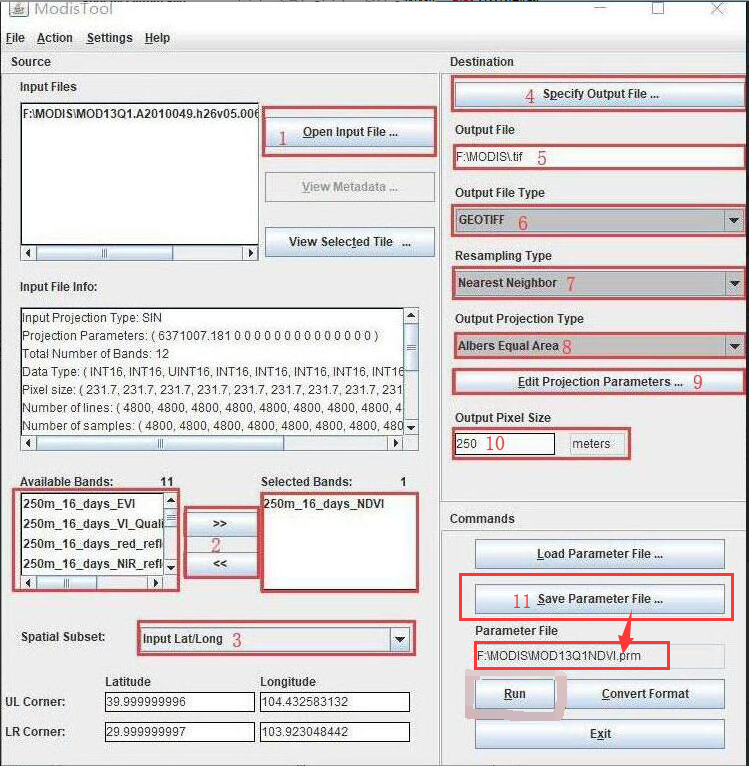Click Edit Projection Parameters button

pos(599,382)
